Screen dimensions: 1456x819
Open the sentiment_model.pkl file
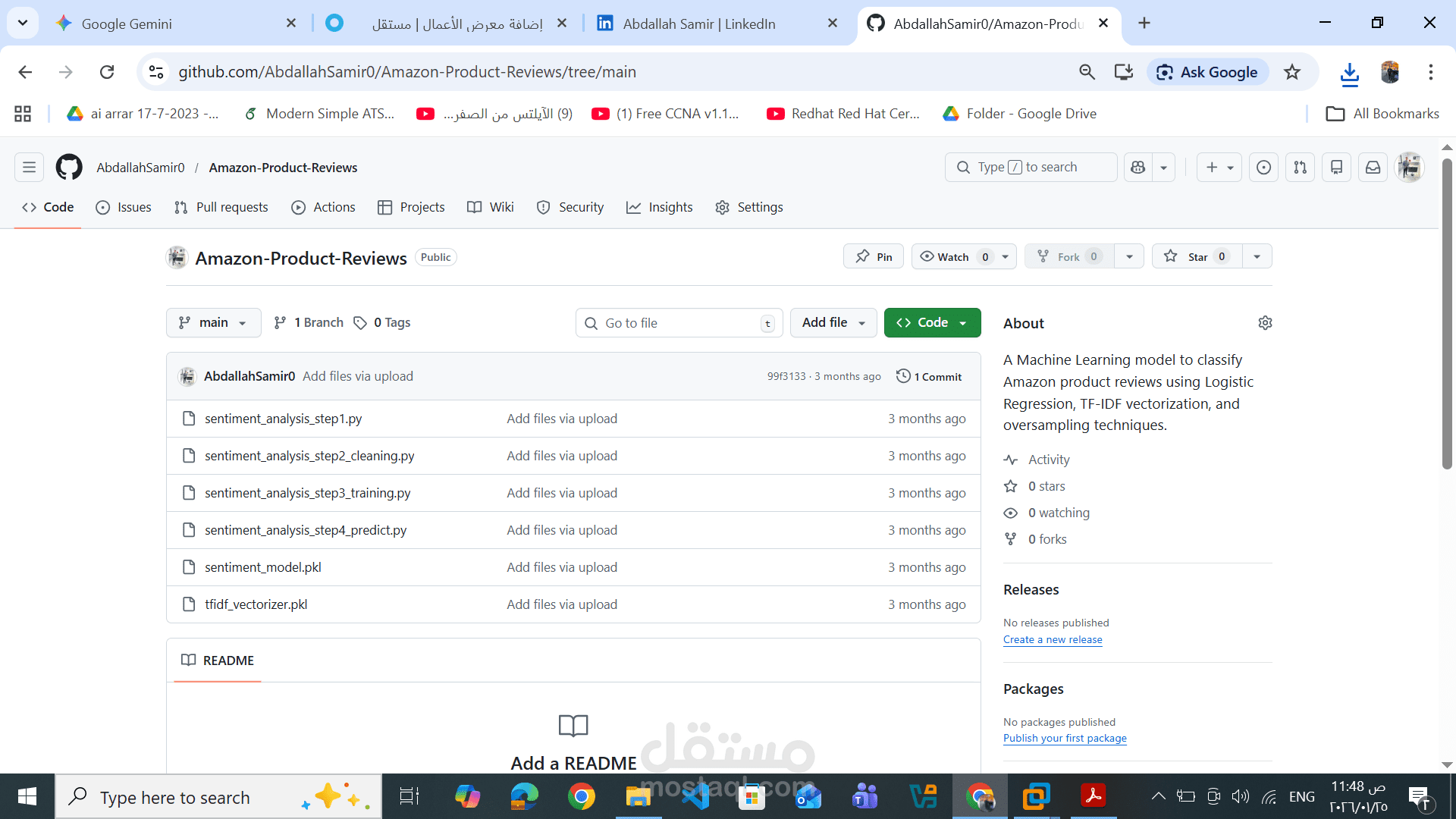pyautogui.click(x=262, y=566)
